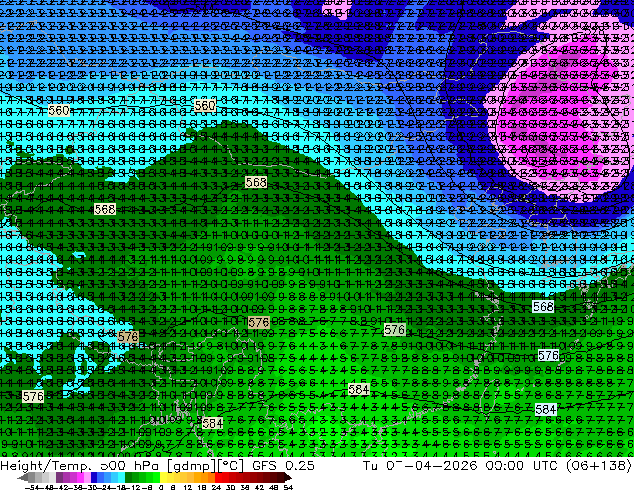Click the "[°C]" temperature unit label

pos(230,465)
